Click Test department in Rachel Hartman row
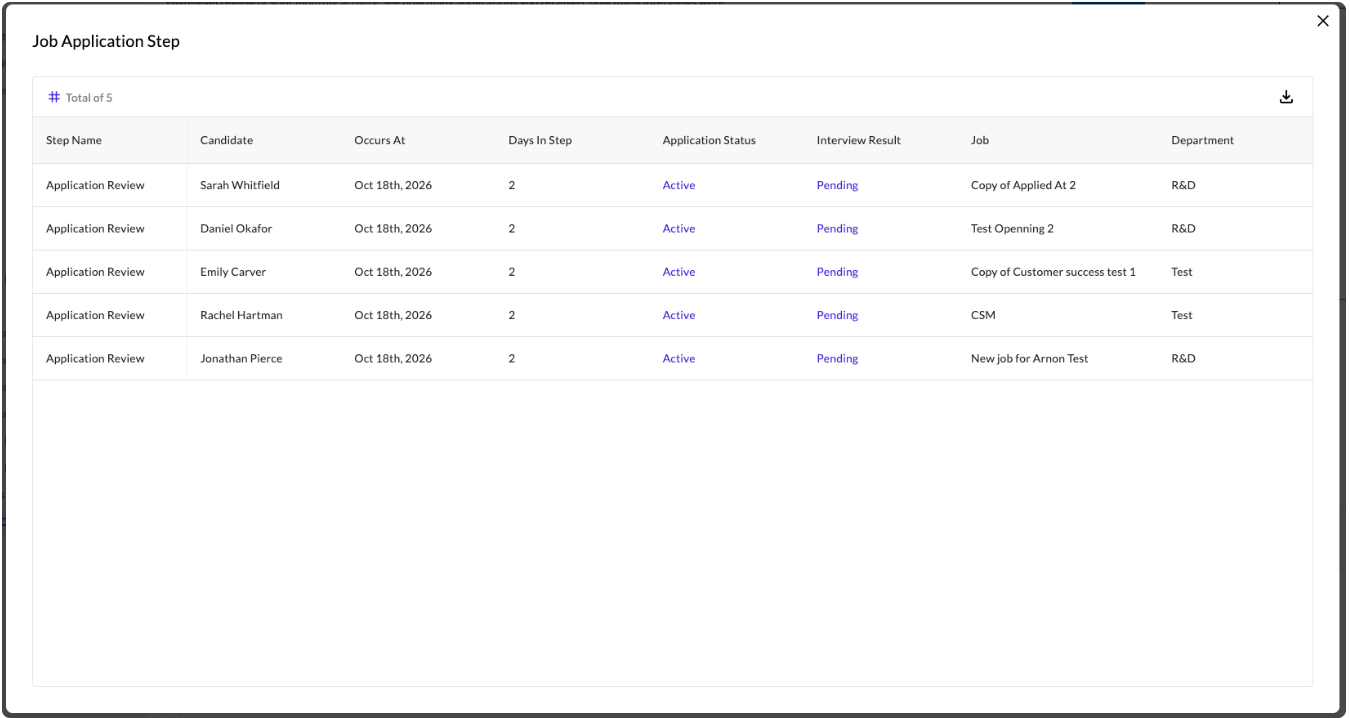The width and height of the screenshot is (1350, 718). point(1182,315)
